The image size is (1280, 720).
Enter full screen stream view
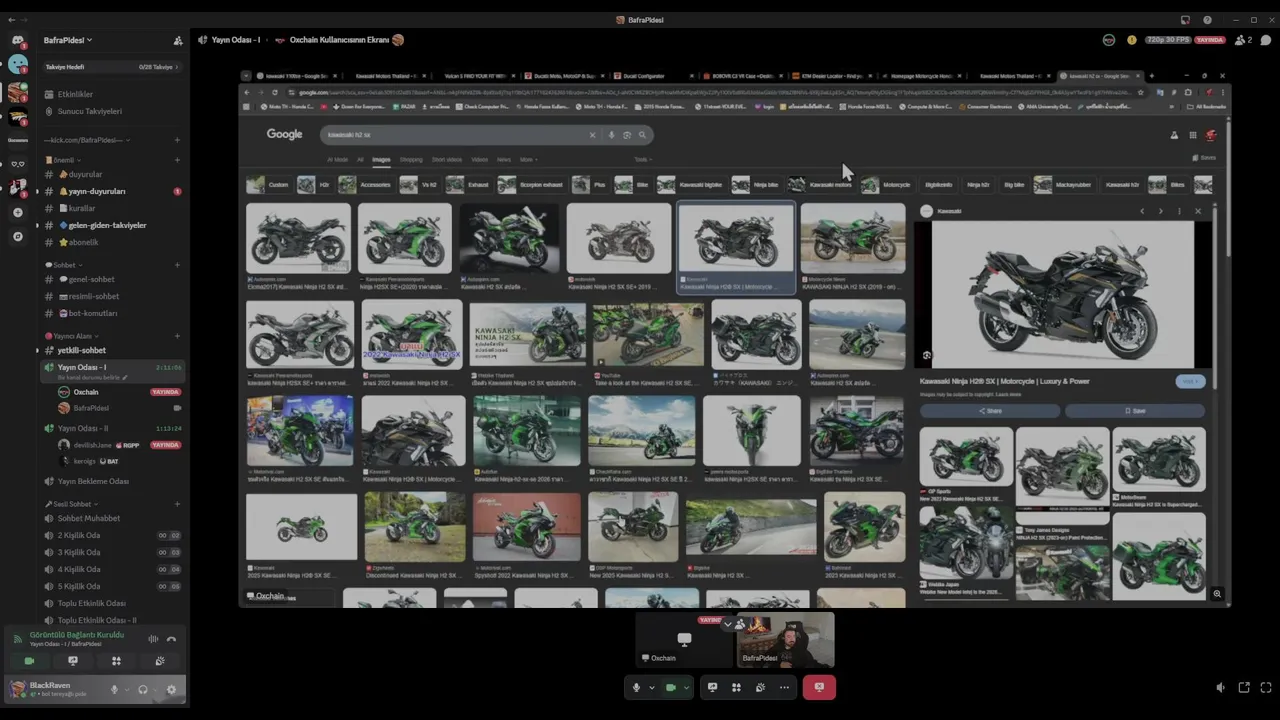tap(1266, 687)
